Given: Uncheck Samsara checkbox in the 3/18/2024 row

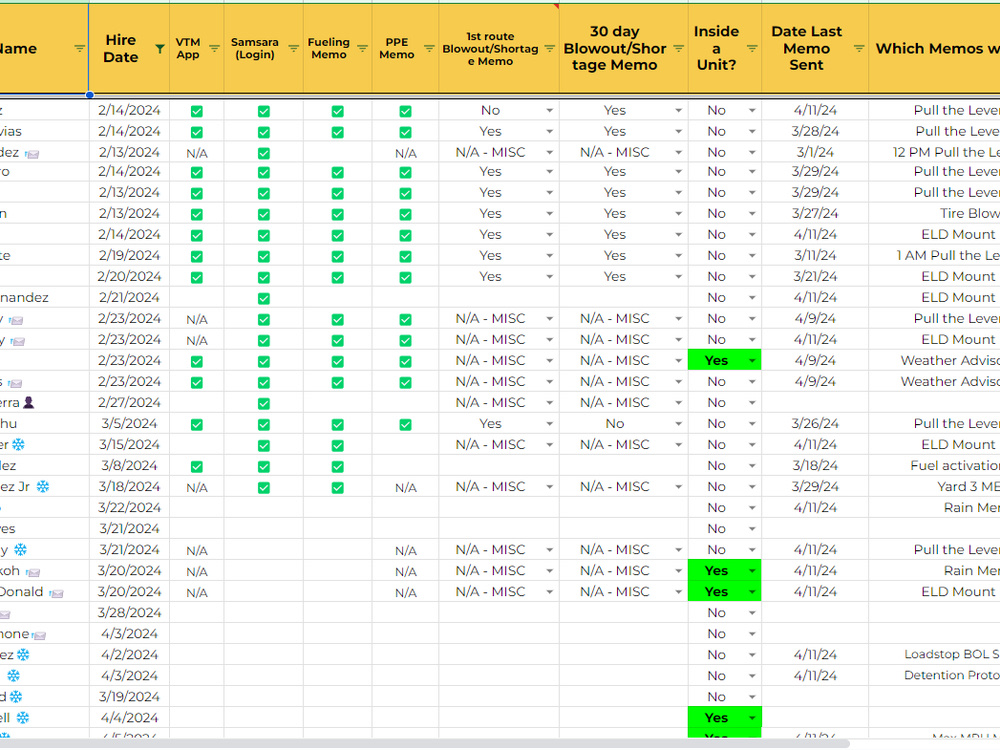Looking at the screenshot, I should click(263, 488).
